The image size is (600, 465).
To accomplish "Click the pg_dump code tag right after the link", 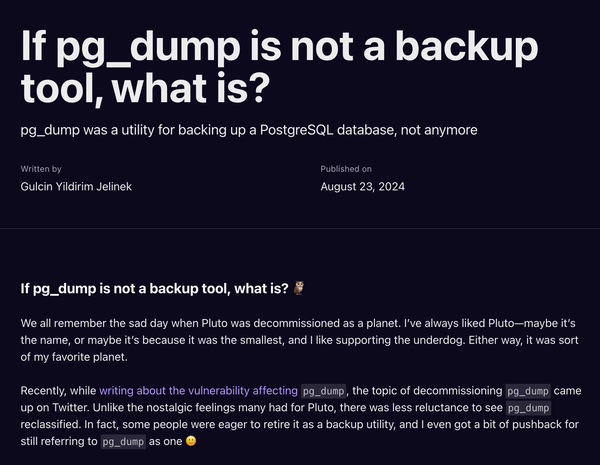I will pyautogui.click(x=324, y=390).
